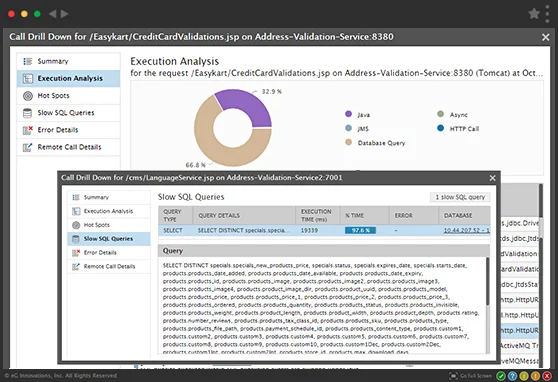
Task: Click the Slow SQL Queries icon in the front window sidebar
Action: coord(76,239)
